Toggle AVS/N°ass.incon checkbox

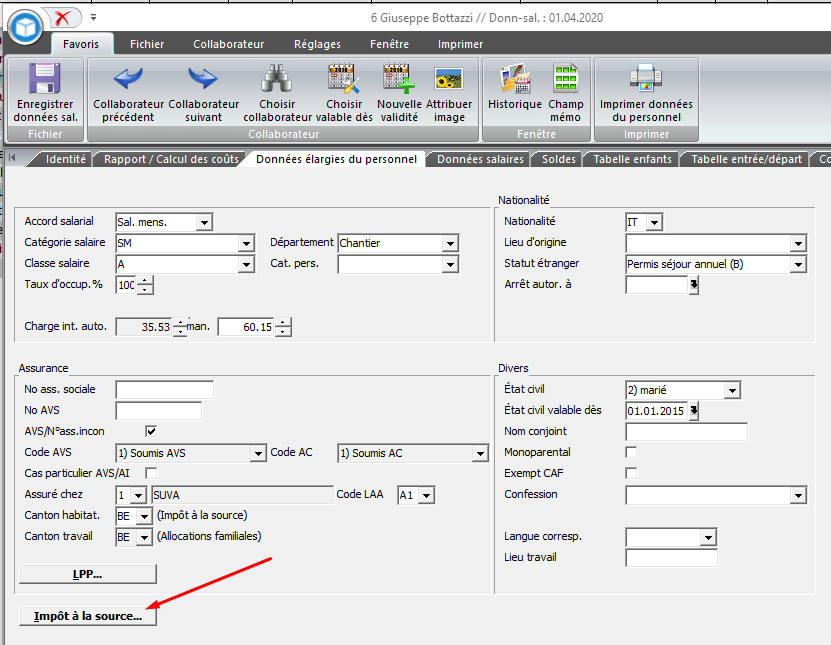(151, 431)
